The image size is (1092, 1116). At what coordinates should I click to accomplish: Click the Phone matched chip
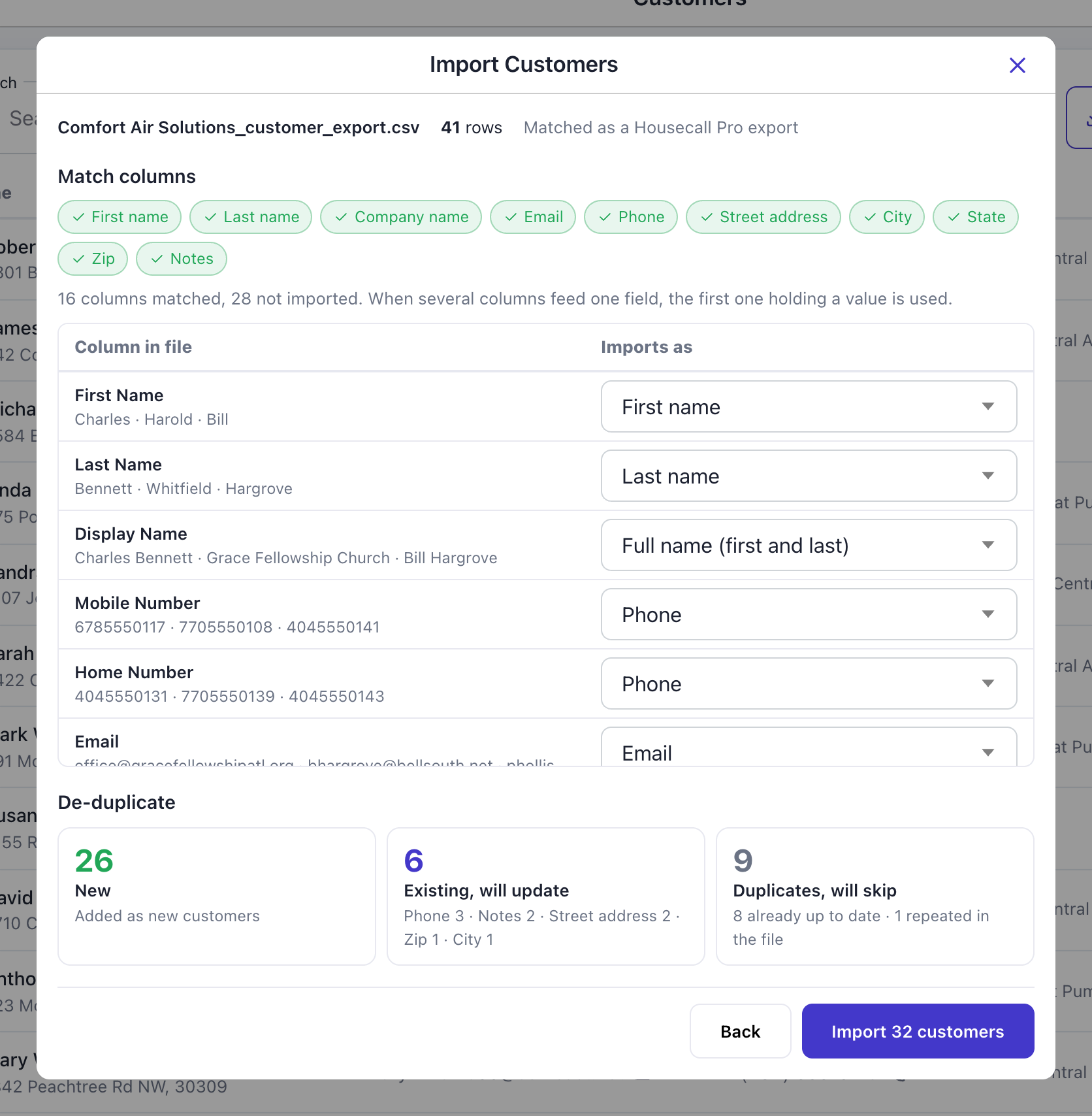pos(631,217)
